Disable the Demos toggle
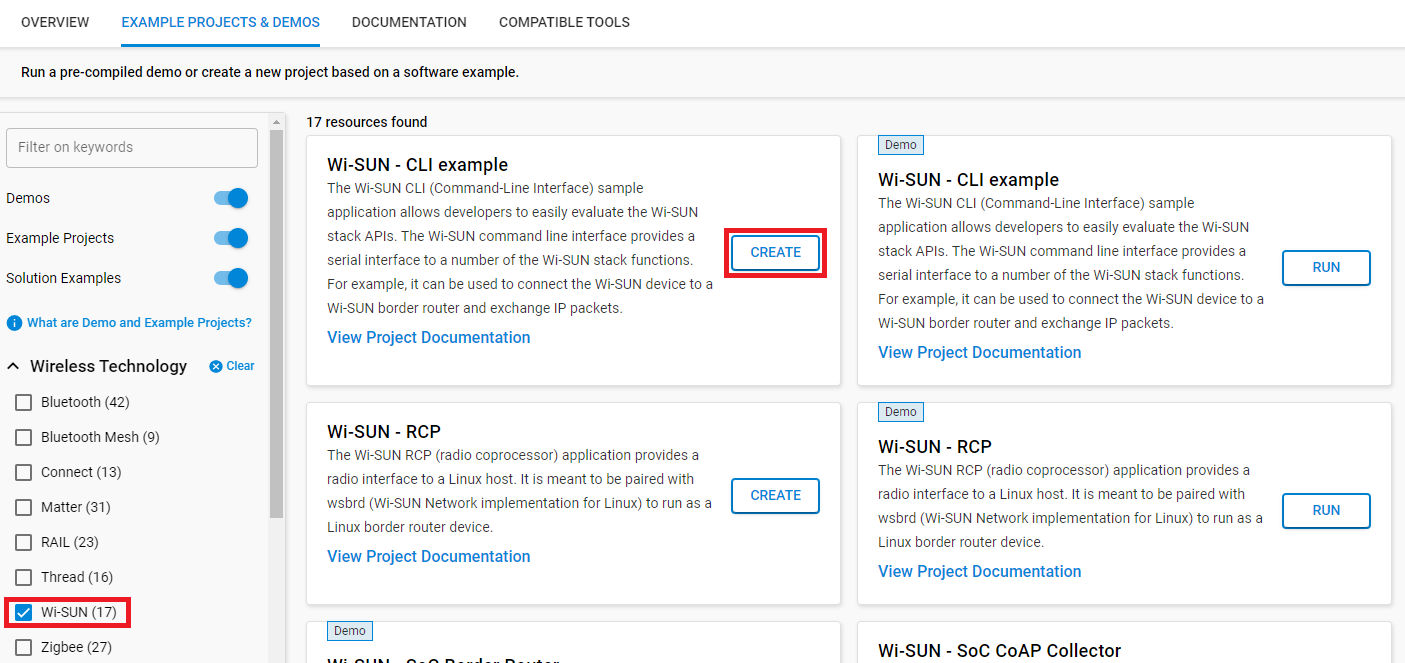The width and height of the screenshot is (1405, 663). 230,198
